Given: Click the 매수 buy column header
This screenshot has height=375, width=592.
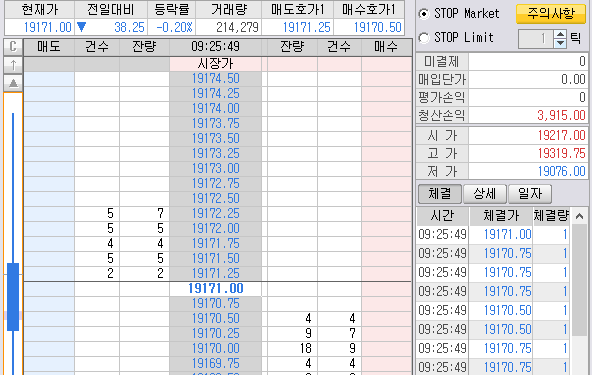Looking at the screenshot, I should 386,47.
